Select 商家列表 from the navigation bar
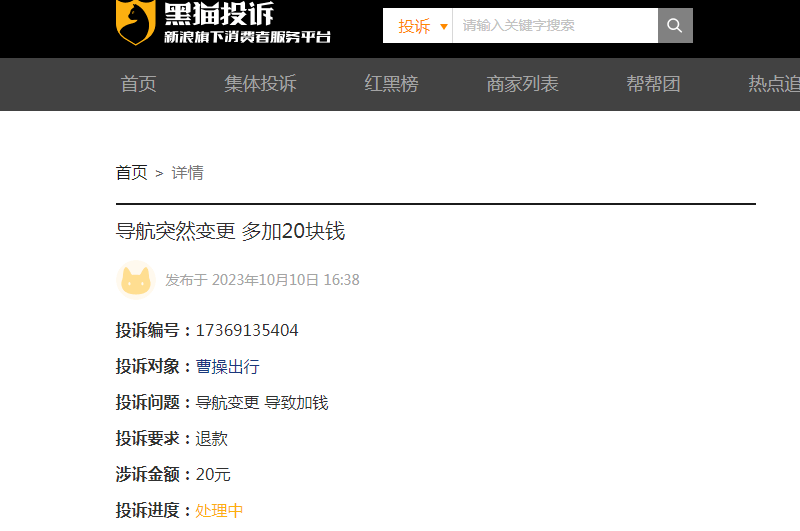This screenshot has height=531, width=800. pyautogui.click(x=522, y=84)
